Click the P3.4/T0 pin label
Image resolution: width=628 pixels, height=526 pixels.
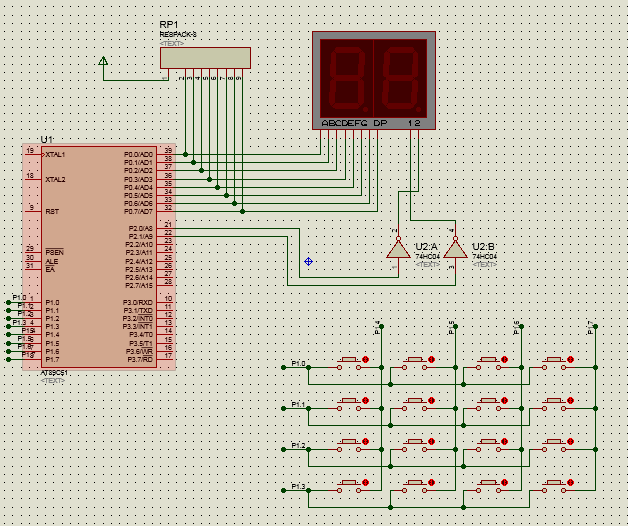click(x=141, y=335)
